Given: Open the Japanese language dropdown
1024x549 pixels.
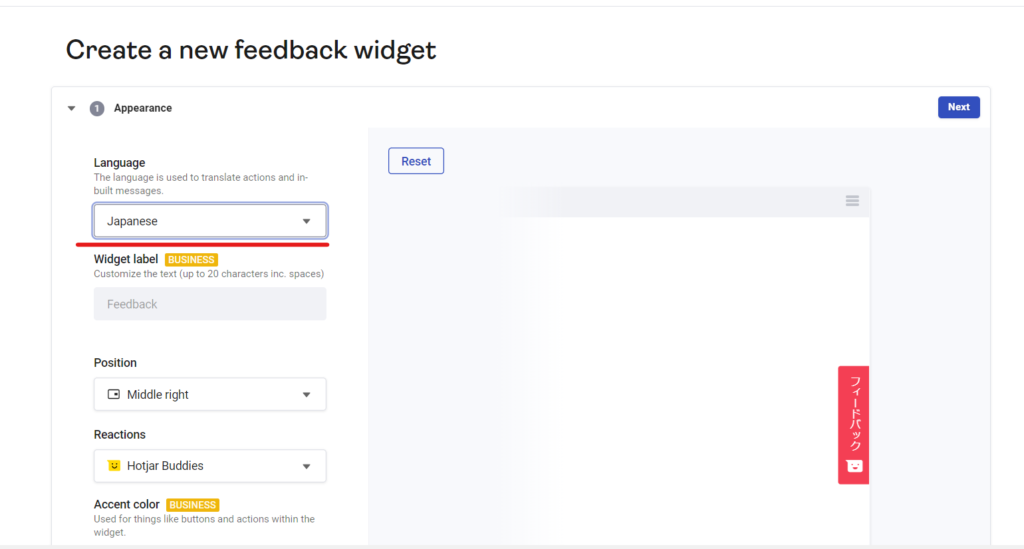Looking at the screenshot, I should coord(200,221).
